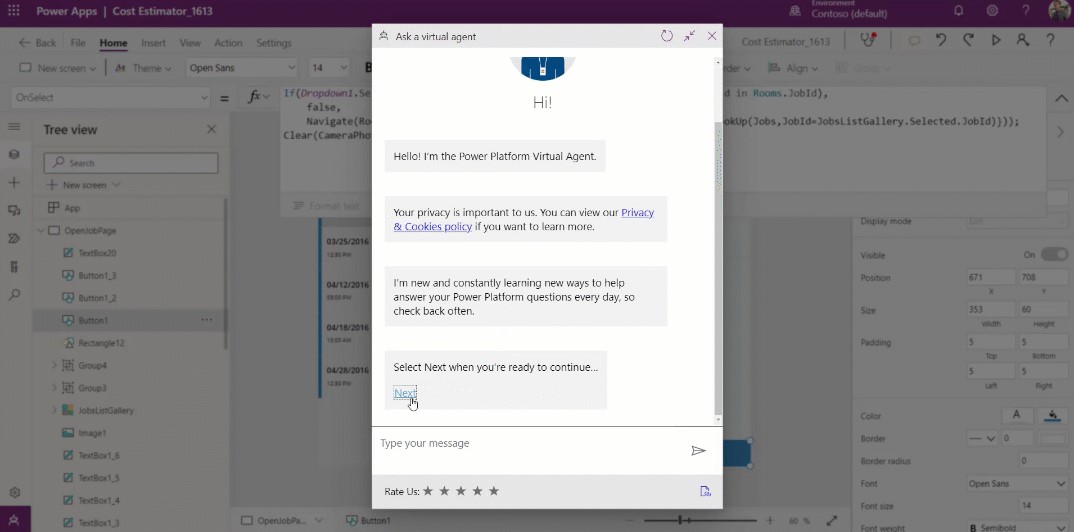Switch to the Home tab
The height and width of the screenshot is (532, 1074).
point(113,42)
